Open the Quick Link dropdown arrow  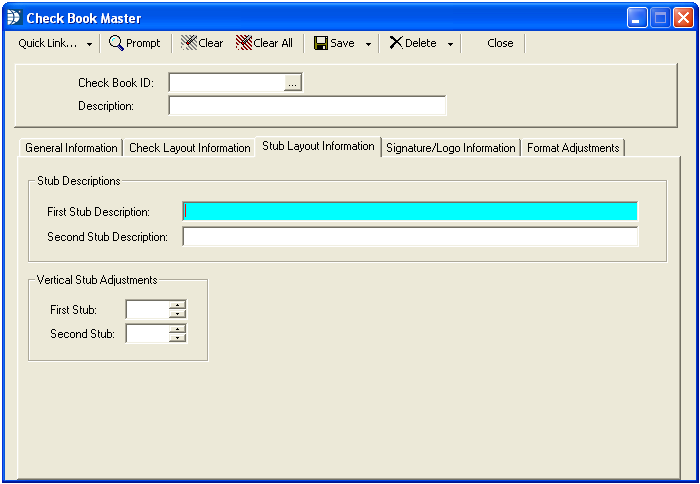click(x=89, y=44)
